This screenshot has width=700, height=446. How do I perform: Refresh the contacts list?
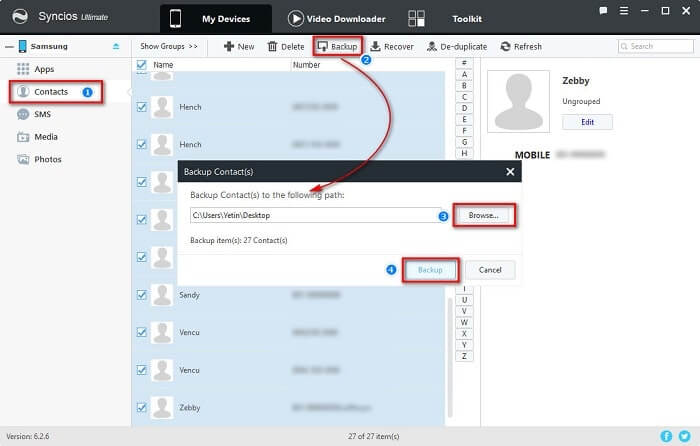pyautogui.click(x=521, y=46)
